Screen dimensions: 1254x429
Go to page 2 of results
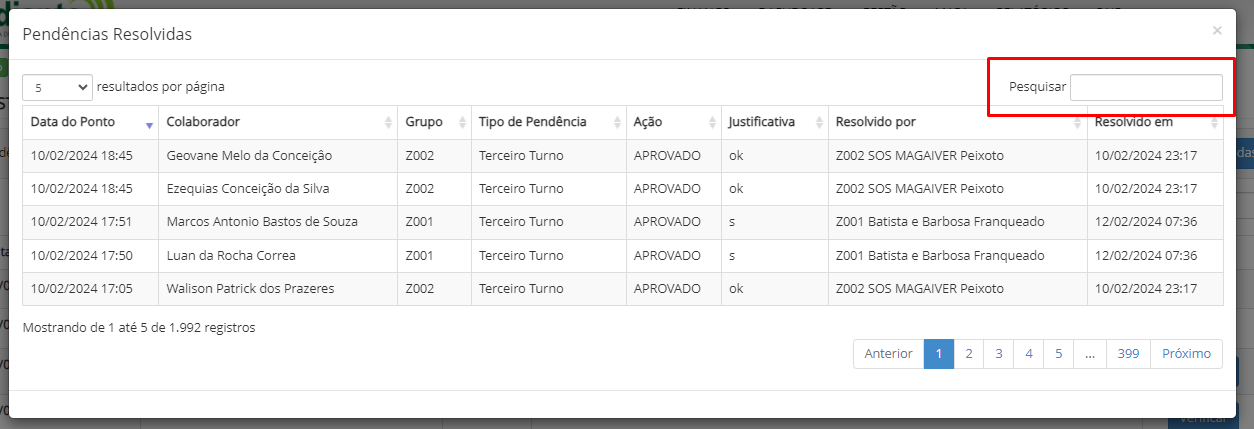pos(969,354)
